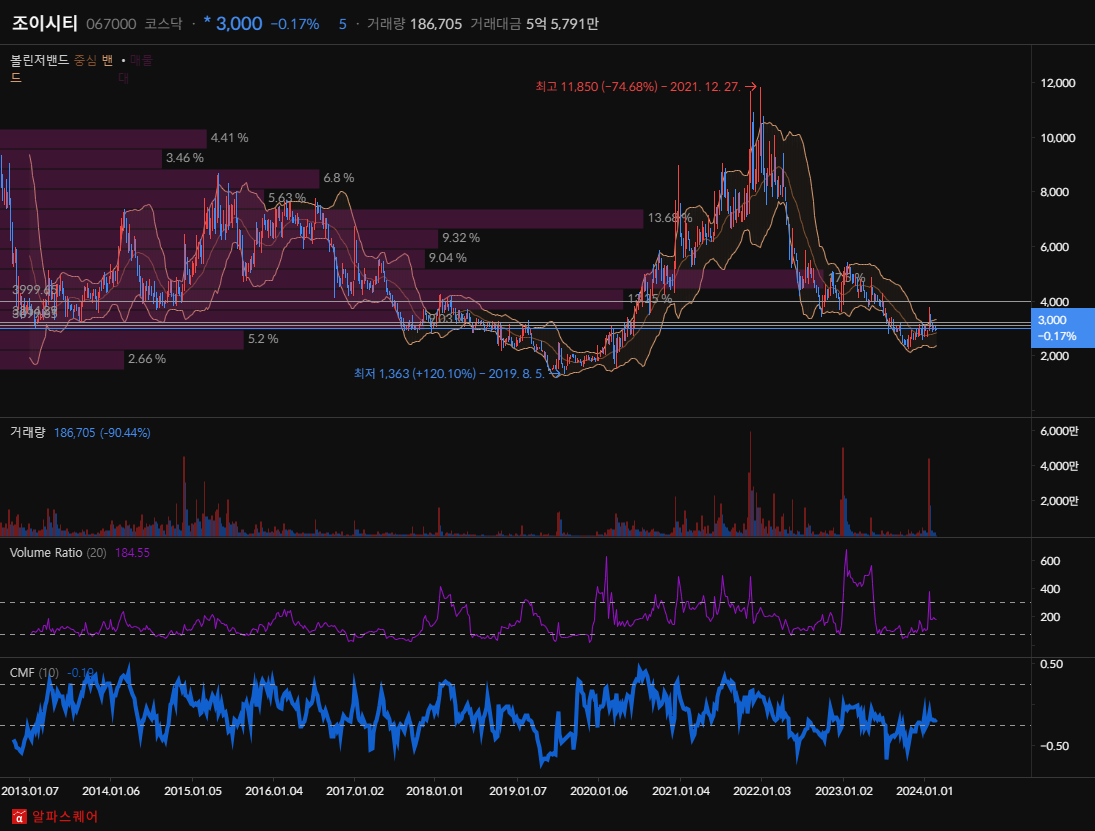Click the 12,000 price axis label
The height and width of the screenshot is (831, 1095).
point(1058,83)
